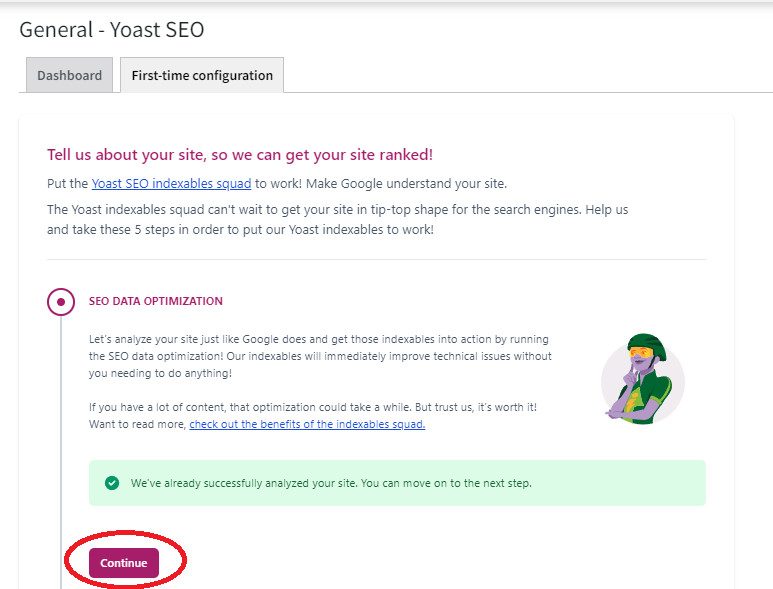Click the vertical step line below the circle
Image resolution: width=773 pixels, height=589 pixels.
click(x=61, y=450)
